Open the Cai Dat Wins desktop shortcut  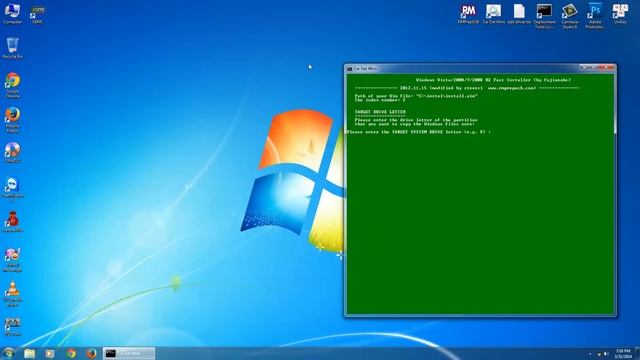(x=493, y=14)
